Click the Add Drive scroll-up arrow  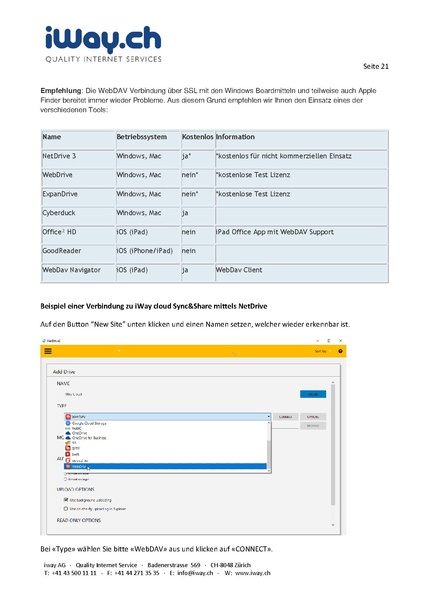(333, 383)
